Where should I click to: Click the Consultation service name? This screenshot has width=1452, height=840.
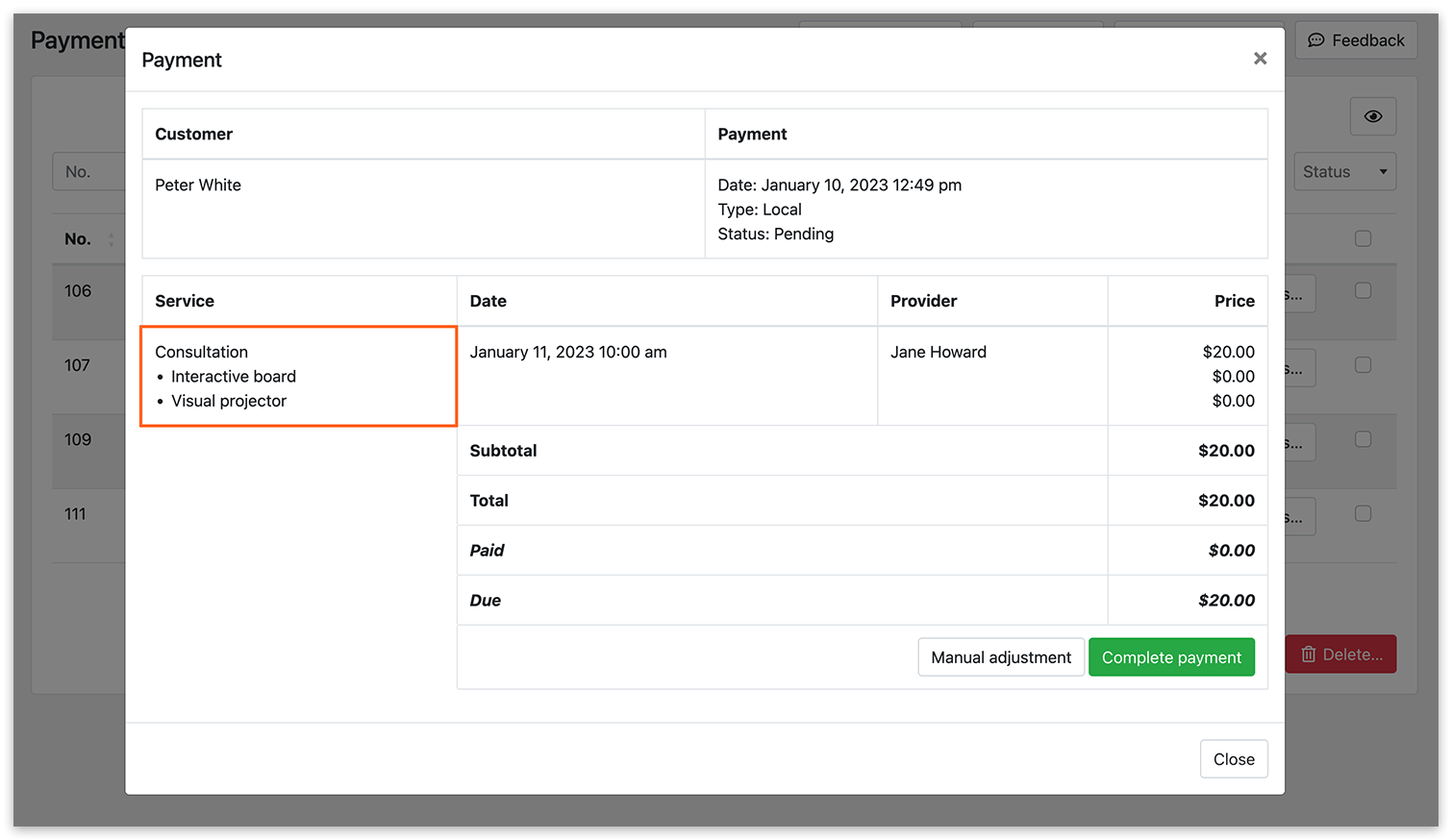click(x=201, y=352)
